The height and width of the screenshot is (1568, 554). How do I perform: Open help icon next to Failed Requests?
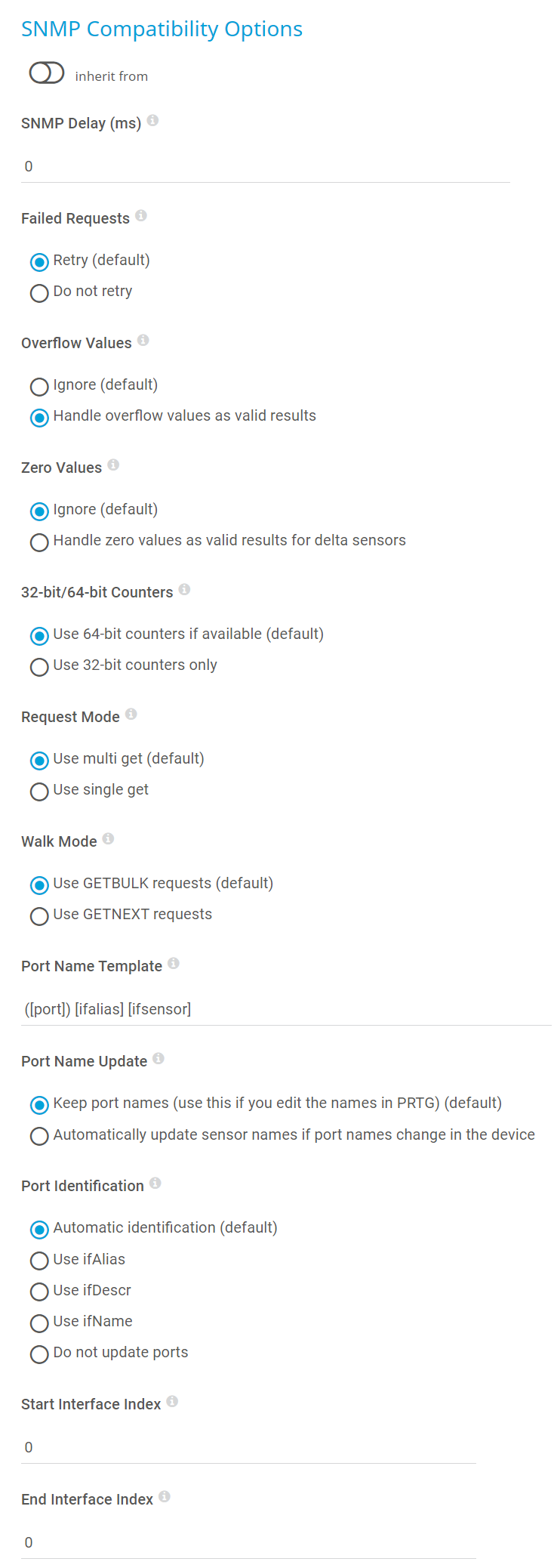[141, 216]
